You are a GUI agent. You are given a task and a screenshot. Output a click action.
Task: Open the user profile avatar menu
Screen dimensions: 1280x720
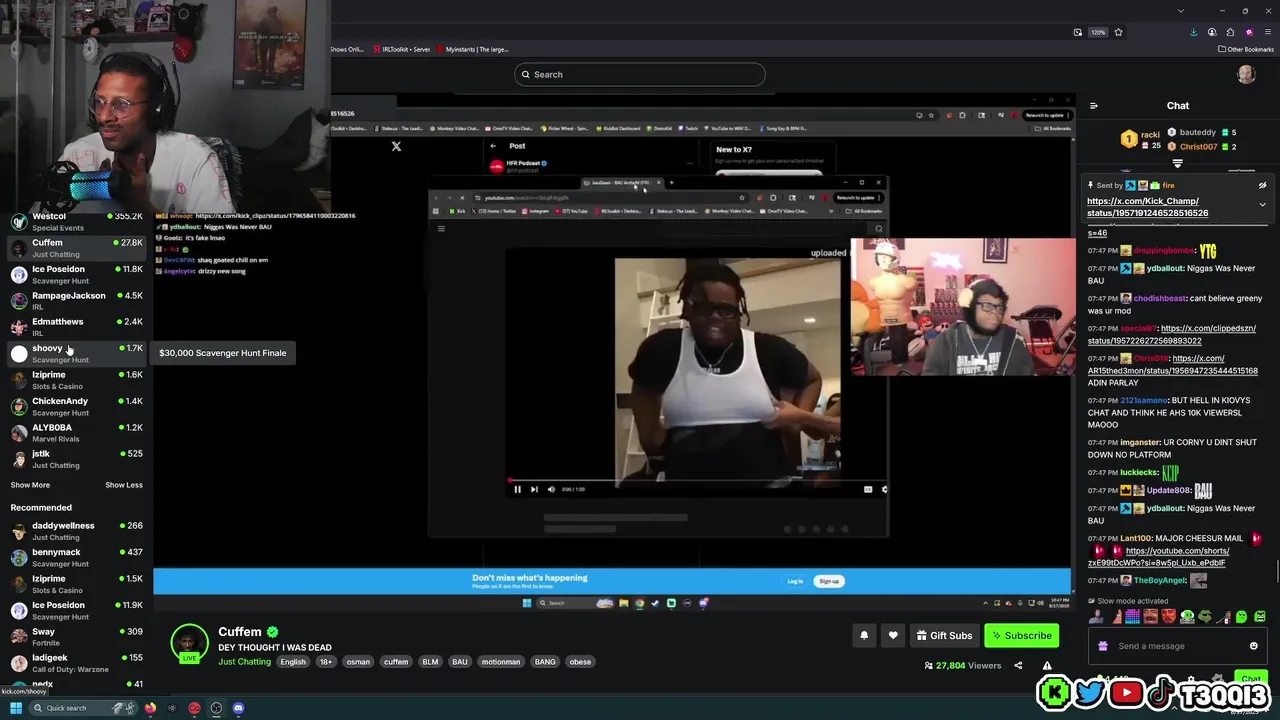1246,74
